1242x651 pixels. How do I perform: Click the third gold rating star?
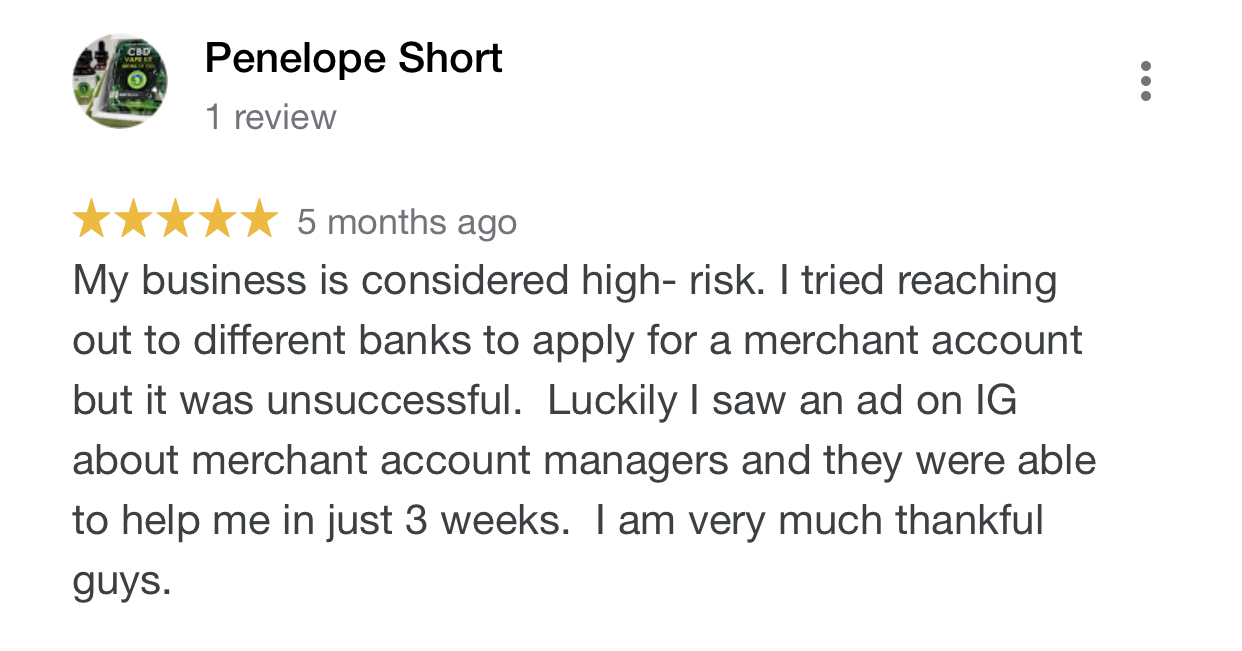point(174,219)
